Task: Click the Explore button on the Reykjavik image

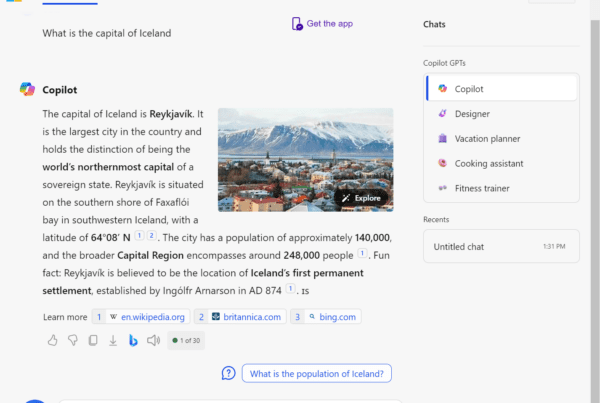Action: [x=361, y=198]
